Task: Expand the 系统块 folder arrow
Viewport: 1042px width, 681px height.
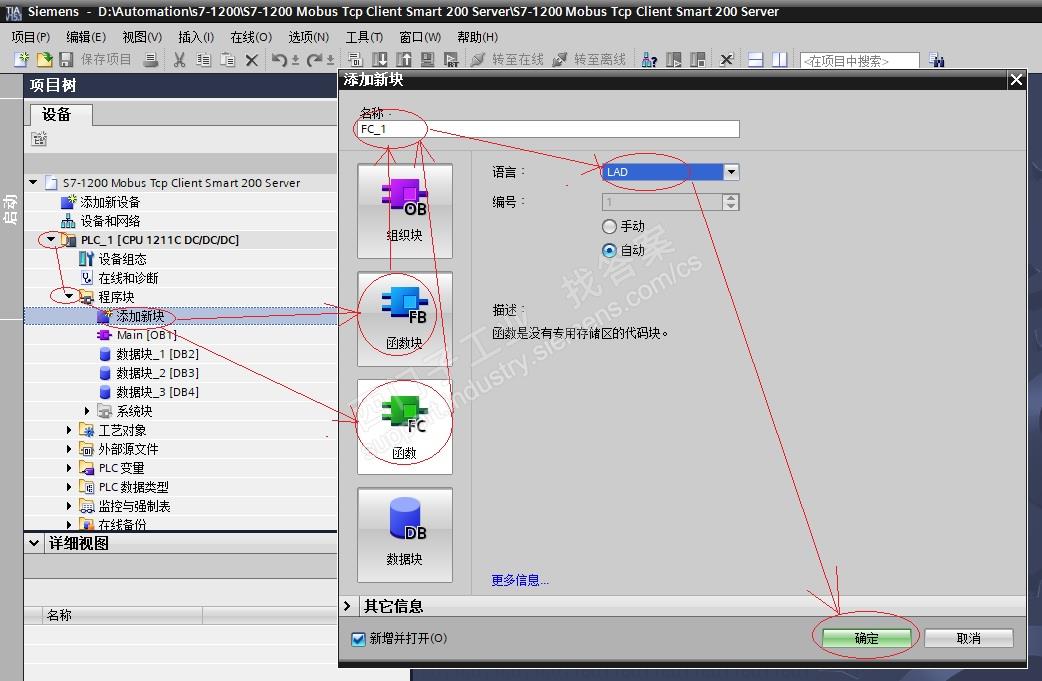Action: pos(87,411)
